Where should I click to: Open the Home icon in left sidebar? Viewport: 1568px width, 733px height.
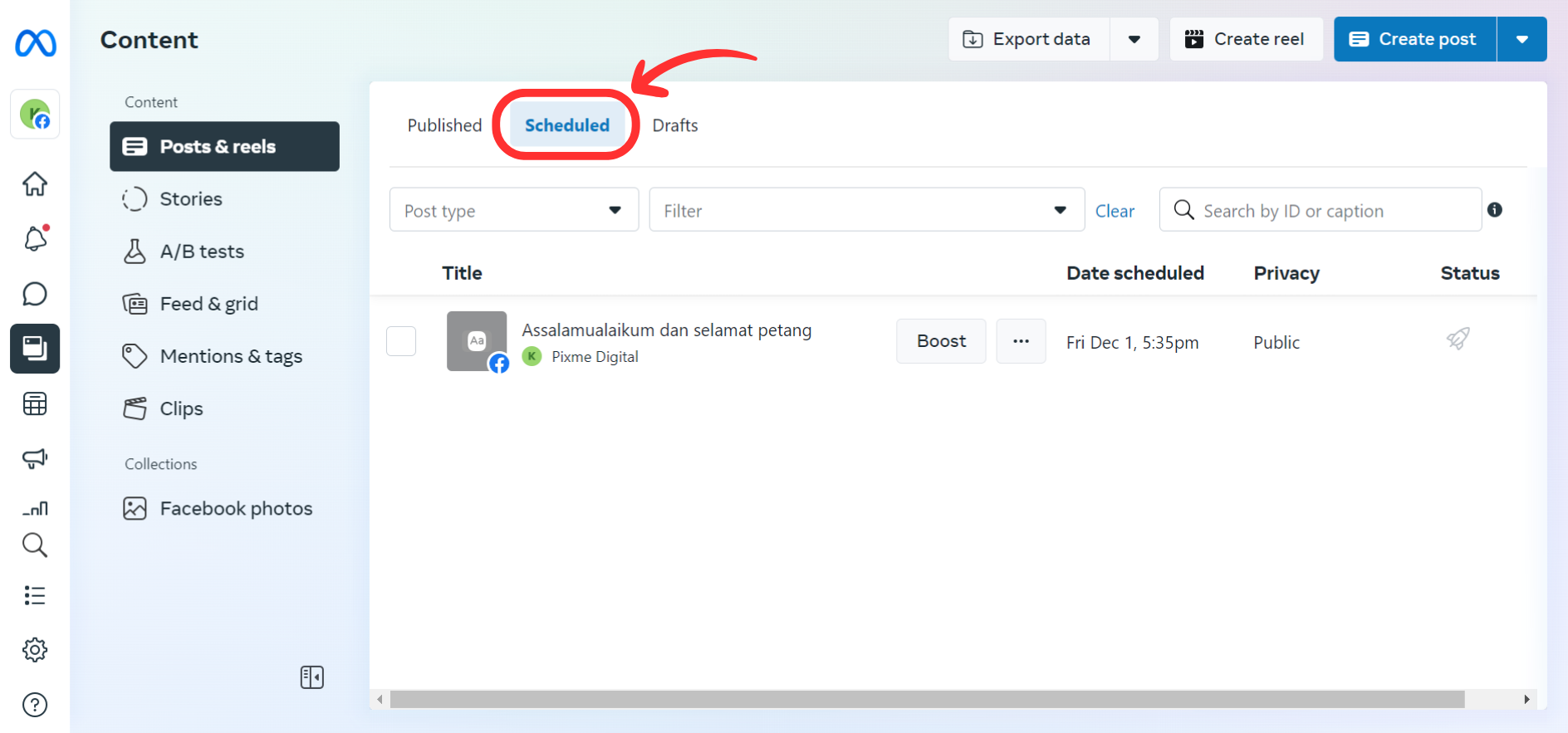[35, 183]
